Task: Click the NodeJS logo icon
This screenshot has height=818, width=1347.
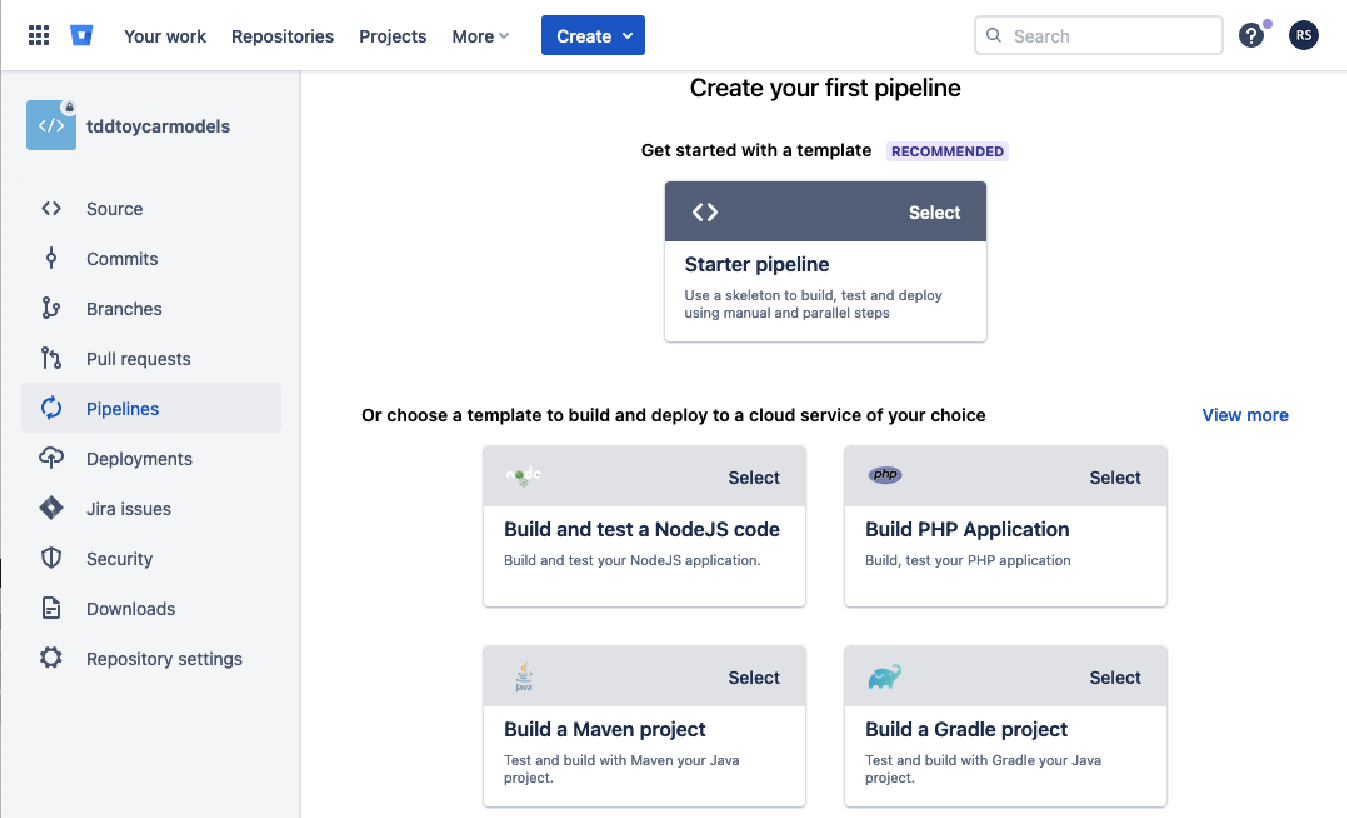Action: coord(523,476)
